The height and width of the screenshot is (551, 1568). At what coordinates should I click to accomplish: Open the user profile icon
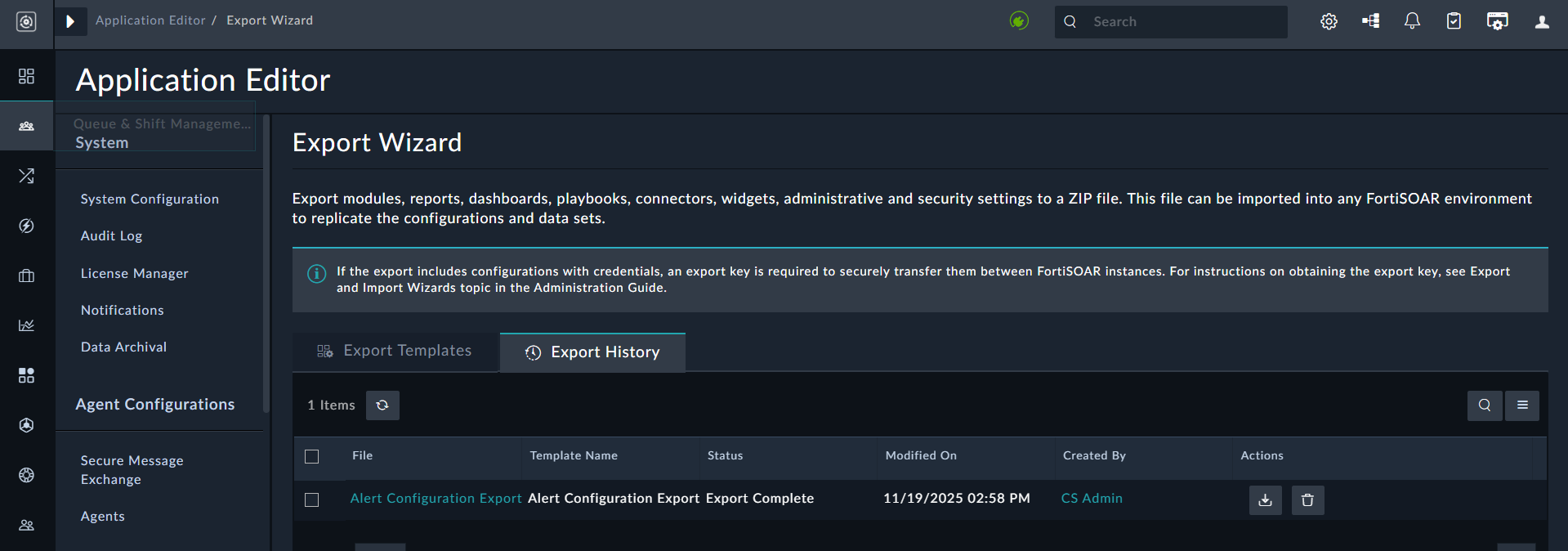pyautogui.click(x=1542, y=22)
